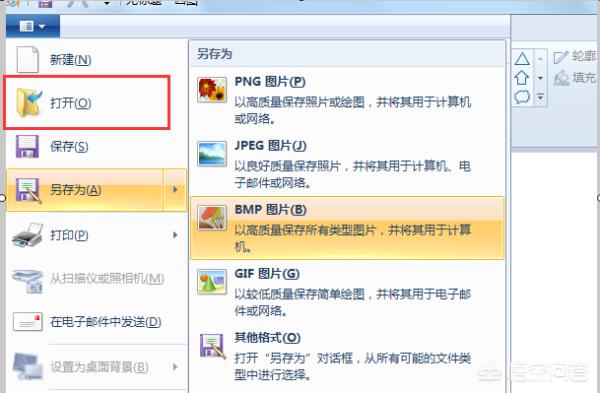The width and height of the screenshot is (600, 393).
Task: Choose 保存(S) menu entry text
Action: [69, 147]
